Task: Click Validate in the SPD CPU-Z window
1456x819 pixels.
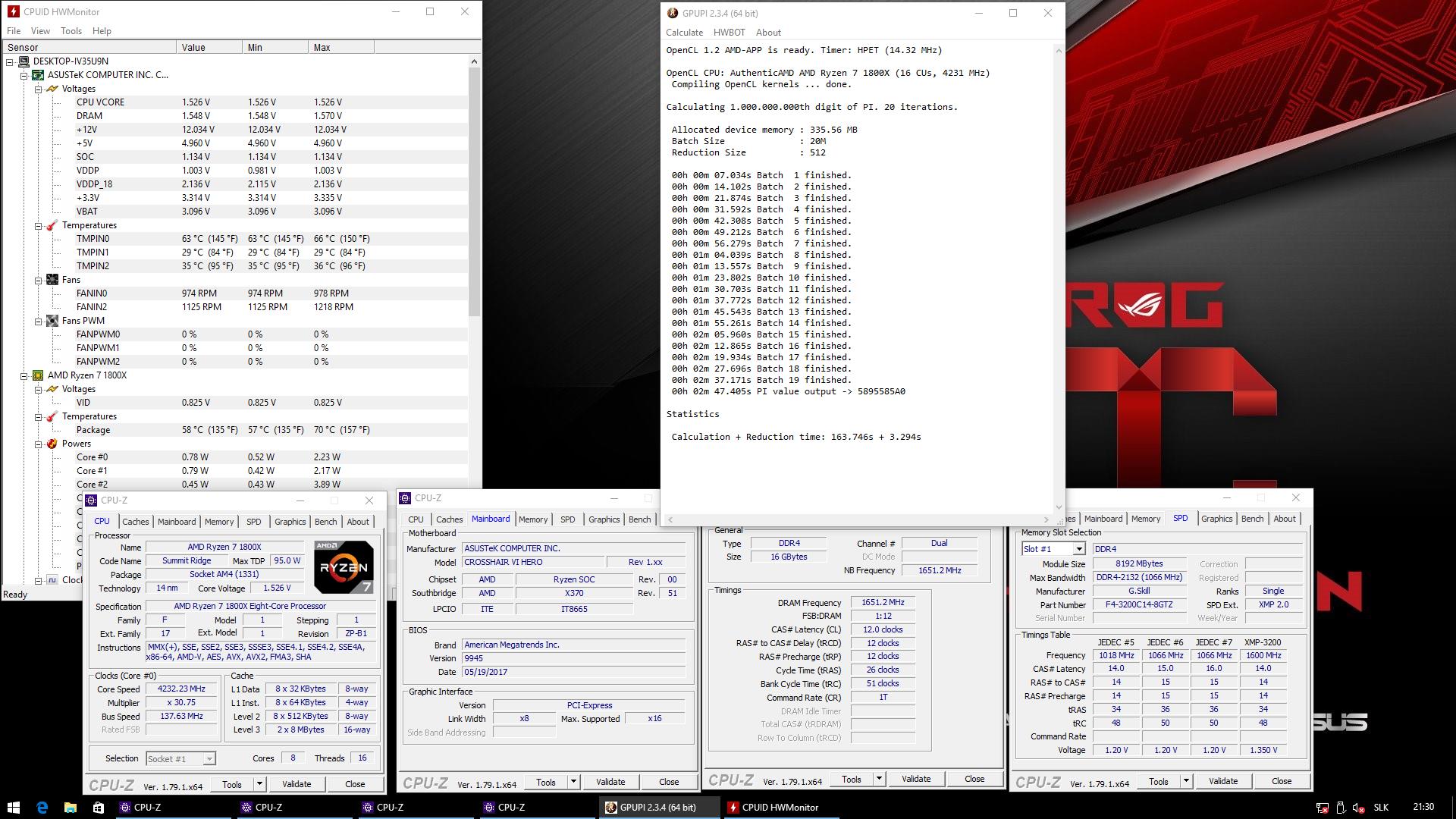Action: click(1223, 781)
